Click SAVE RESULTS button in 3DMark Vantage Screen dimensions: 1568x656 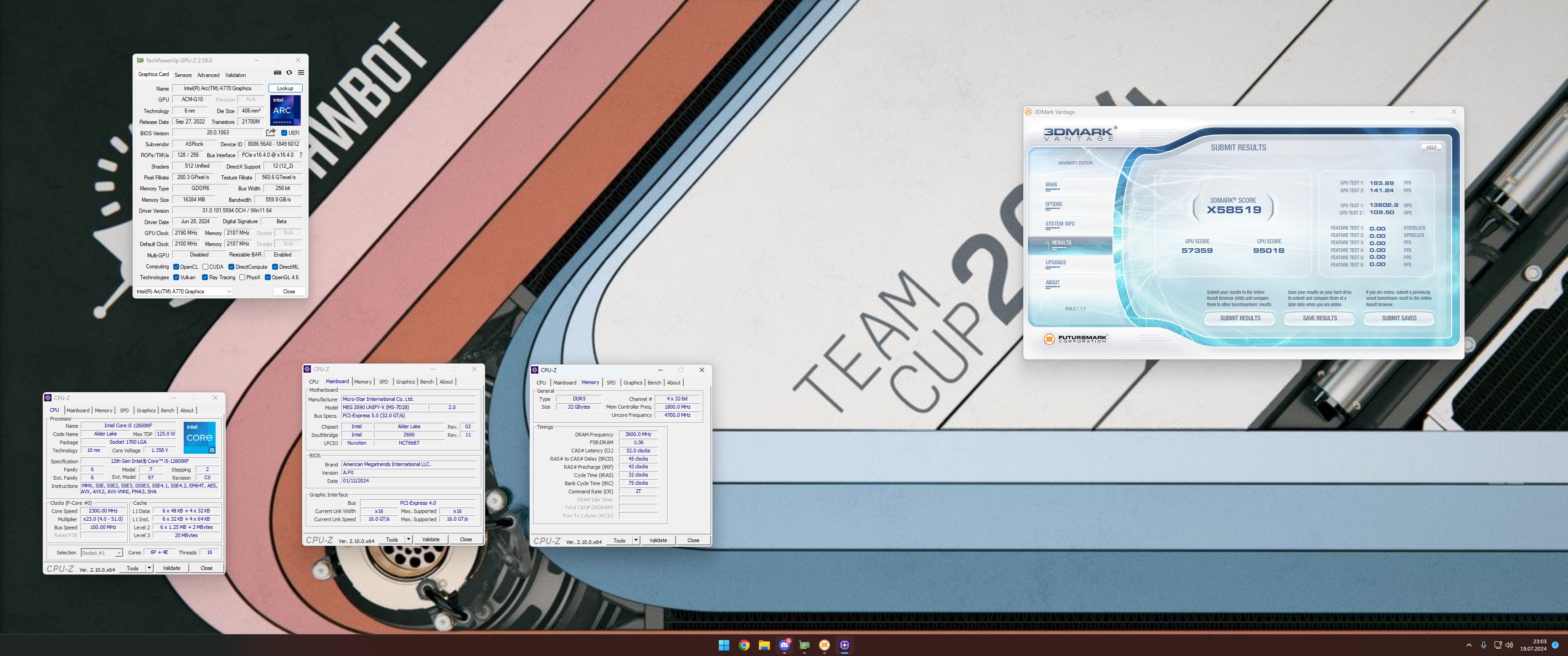[x=1320, y=318]
